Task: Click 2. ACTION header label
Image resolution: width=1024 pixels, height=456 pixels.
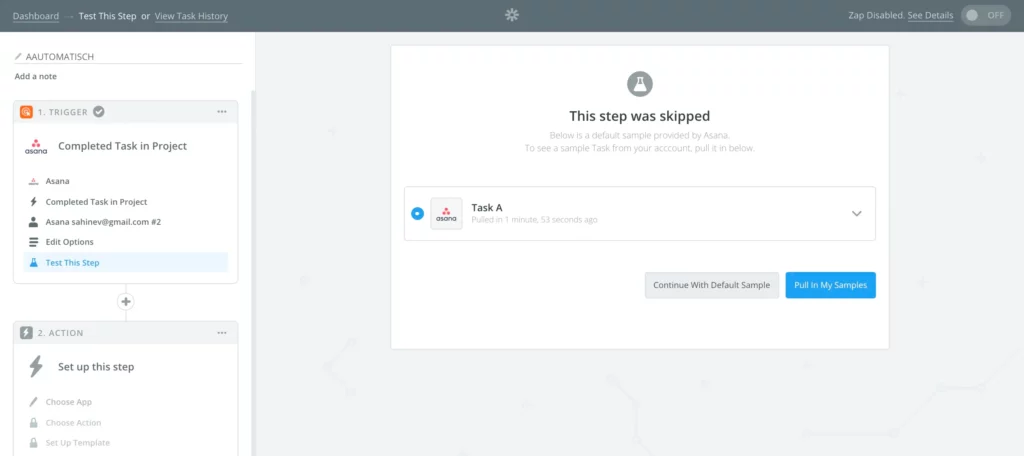Action: (61, 333)
